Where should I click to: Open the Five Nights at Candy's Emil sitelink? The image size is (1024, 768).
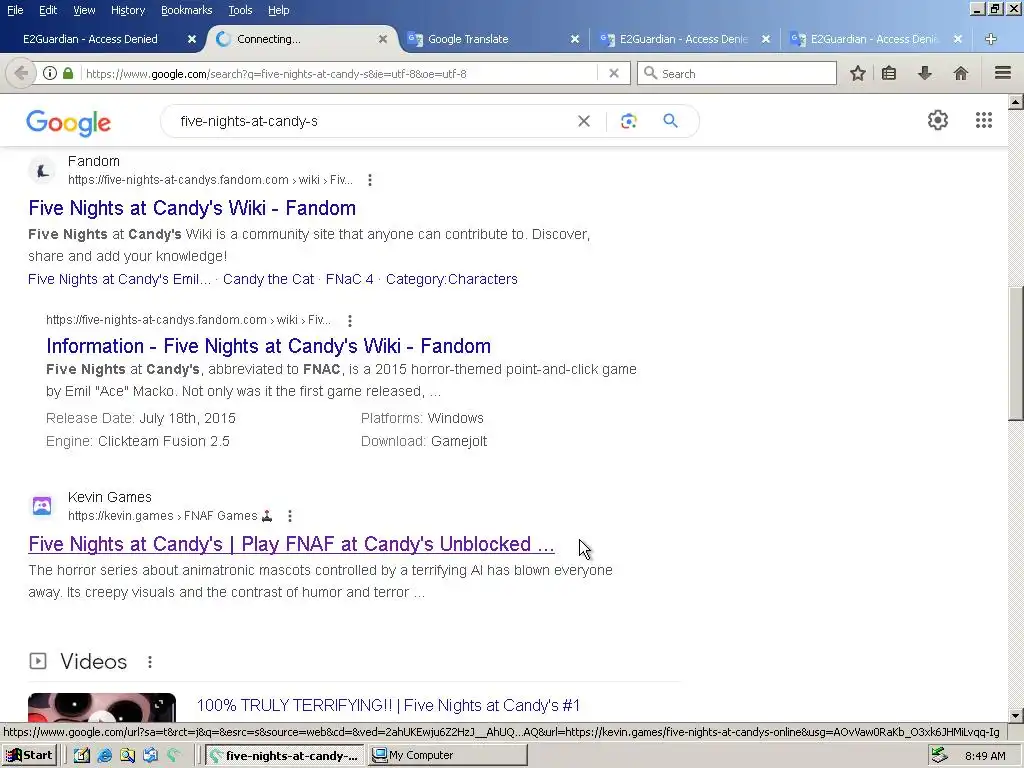(x=120, y=279)
